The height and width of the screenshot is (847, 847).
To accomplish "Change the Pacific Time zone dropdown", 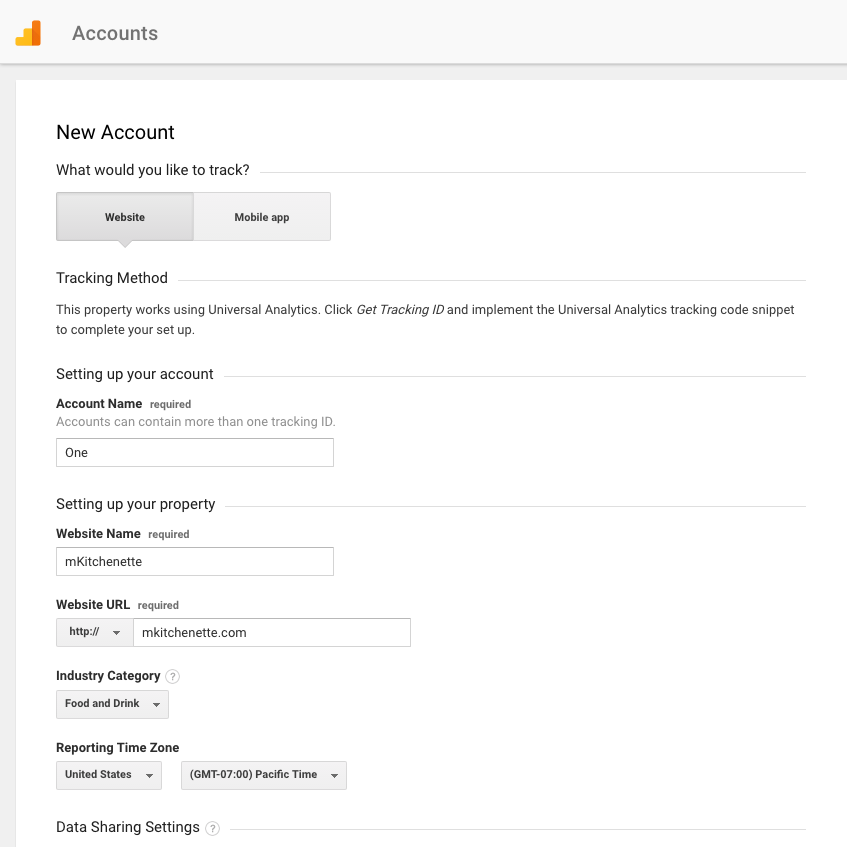I will coord(263,775).
